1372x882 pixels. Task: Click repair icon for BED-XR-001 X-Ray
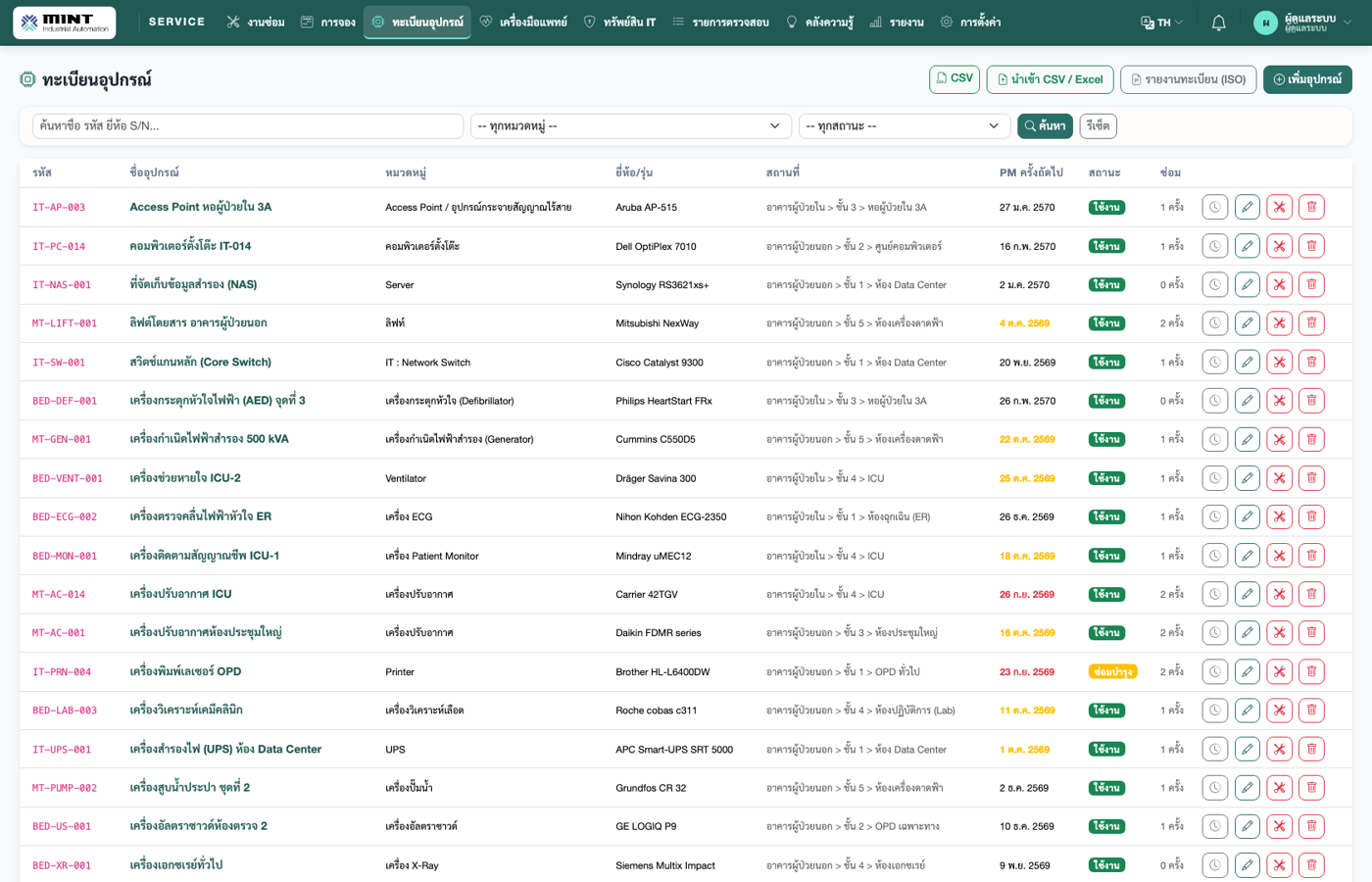(x=1279, y=865)
